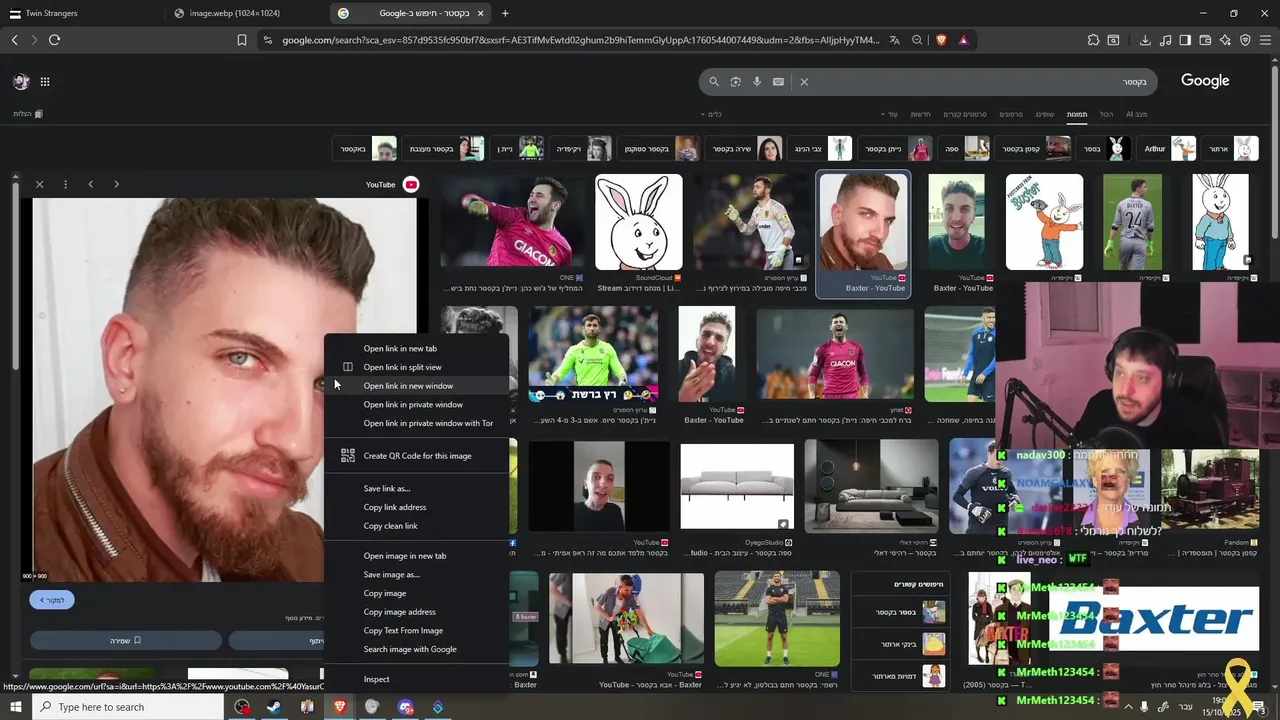Click the search magnifier in Google search box
The image size is (1280, 720).
pos(713,82)
